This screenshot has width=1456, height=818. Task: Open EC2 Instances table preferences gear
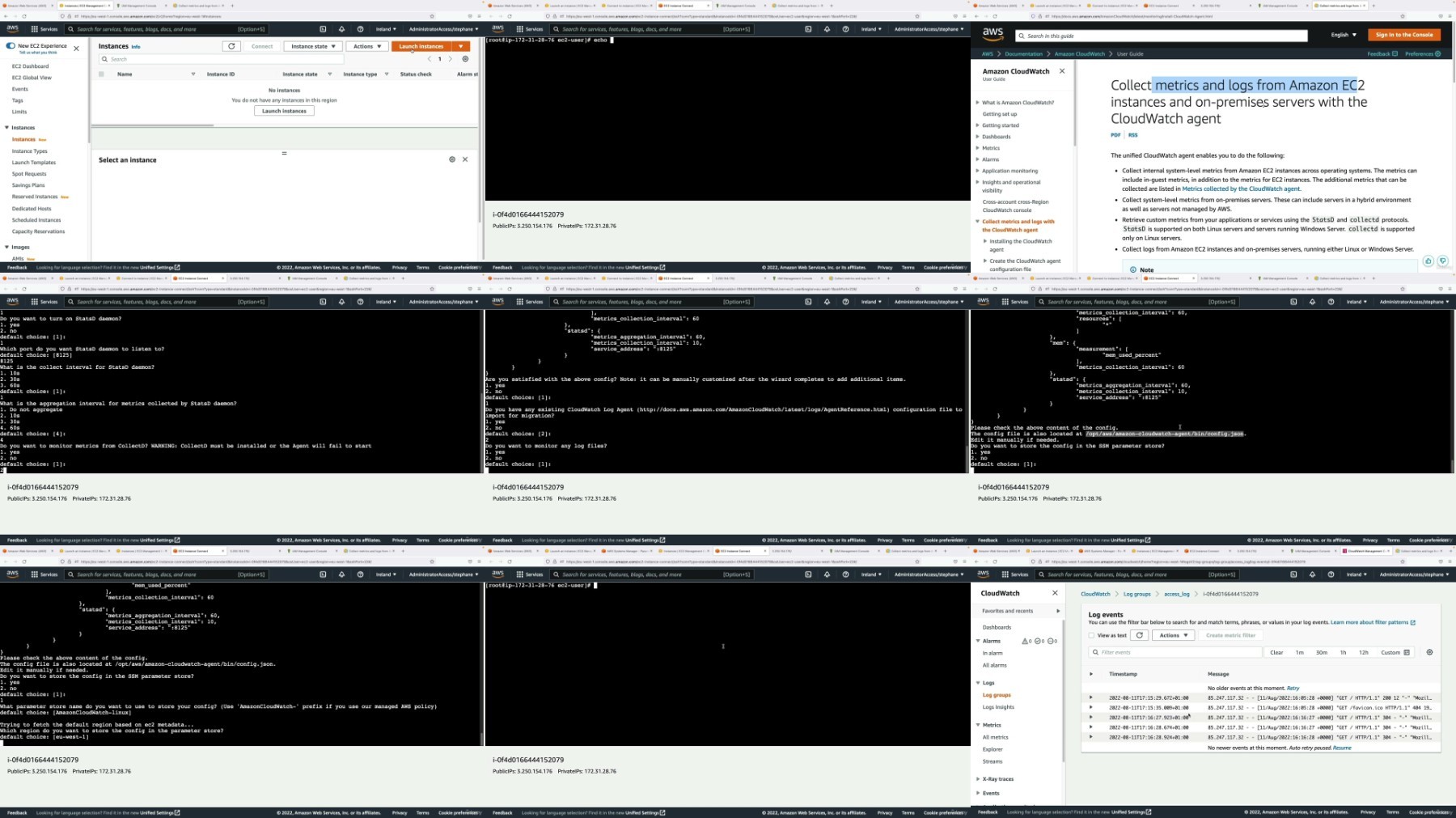click(465, 59)
